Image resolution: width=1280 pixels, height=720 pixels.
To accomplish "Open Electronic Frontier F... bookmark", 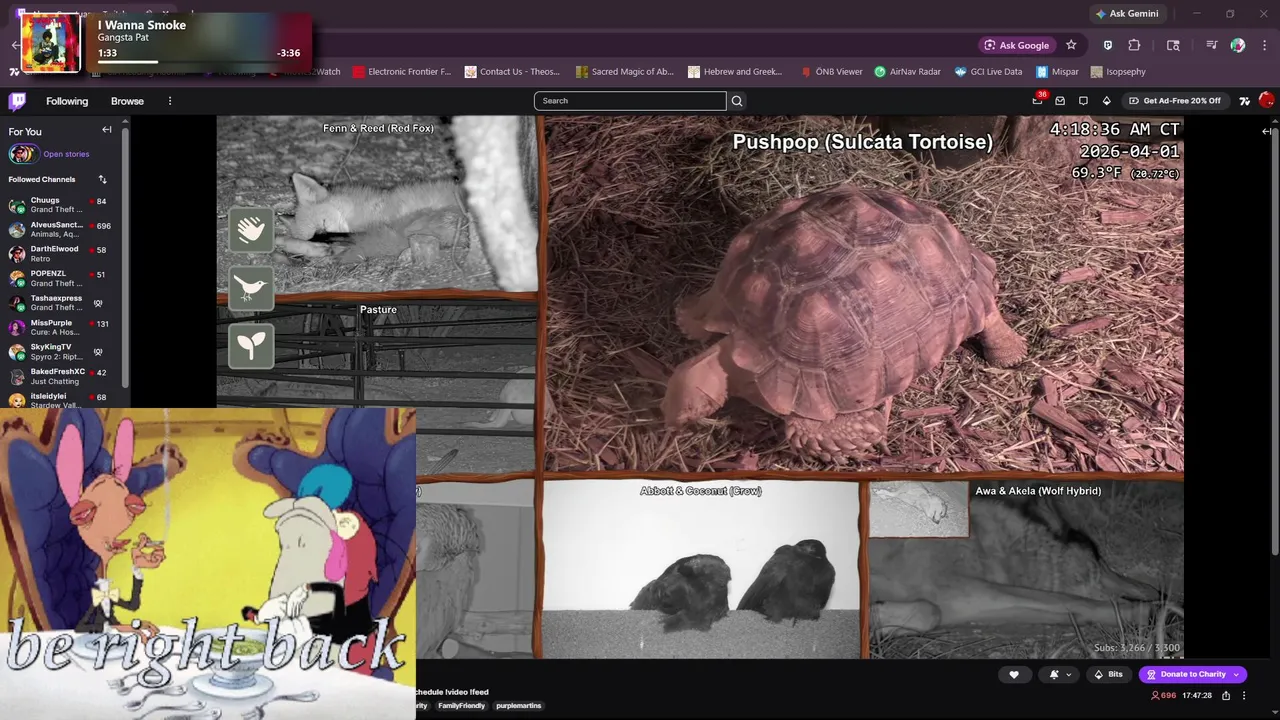I will click(401, 72).
